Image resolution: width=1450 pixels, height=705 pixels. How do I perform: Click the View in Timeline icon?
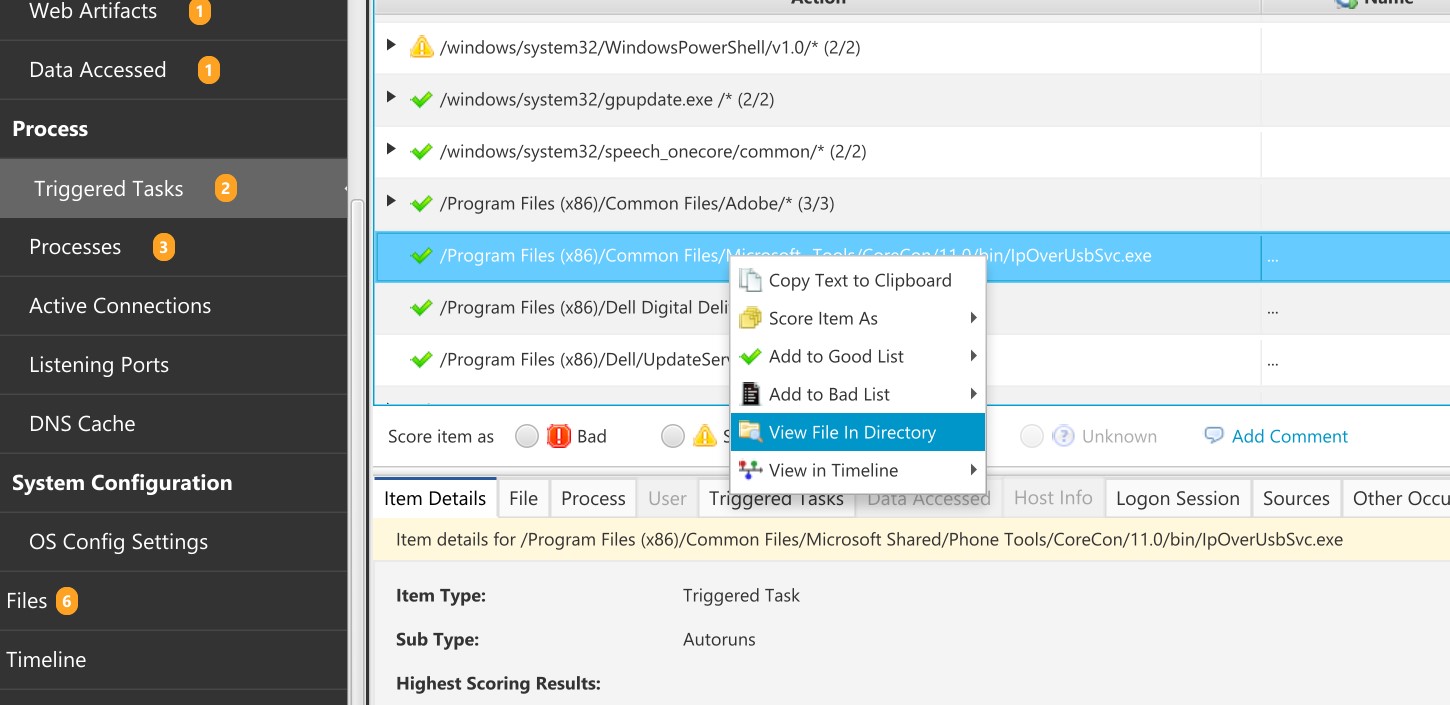751,470
